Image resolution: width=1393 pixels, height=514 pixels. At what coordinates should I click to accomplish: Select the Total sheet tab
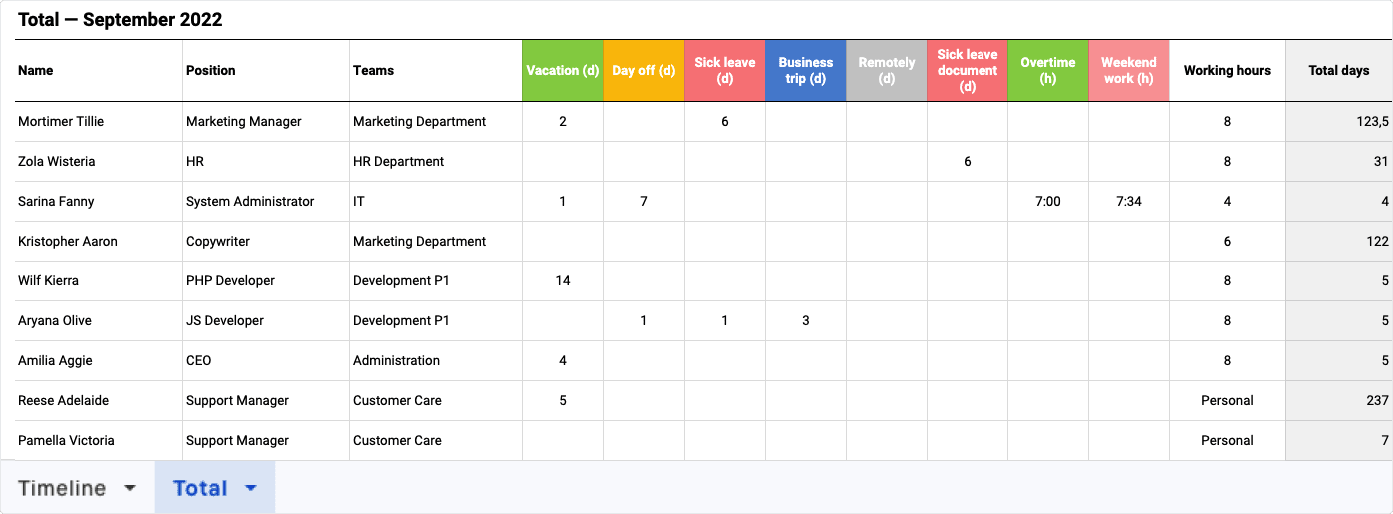tap(200, 488)
